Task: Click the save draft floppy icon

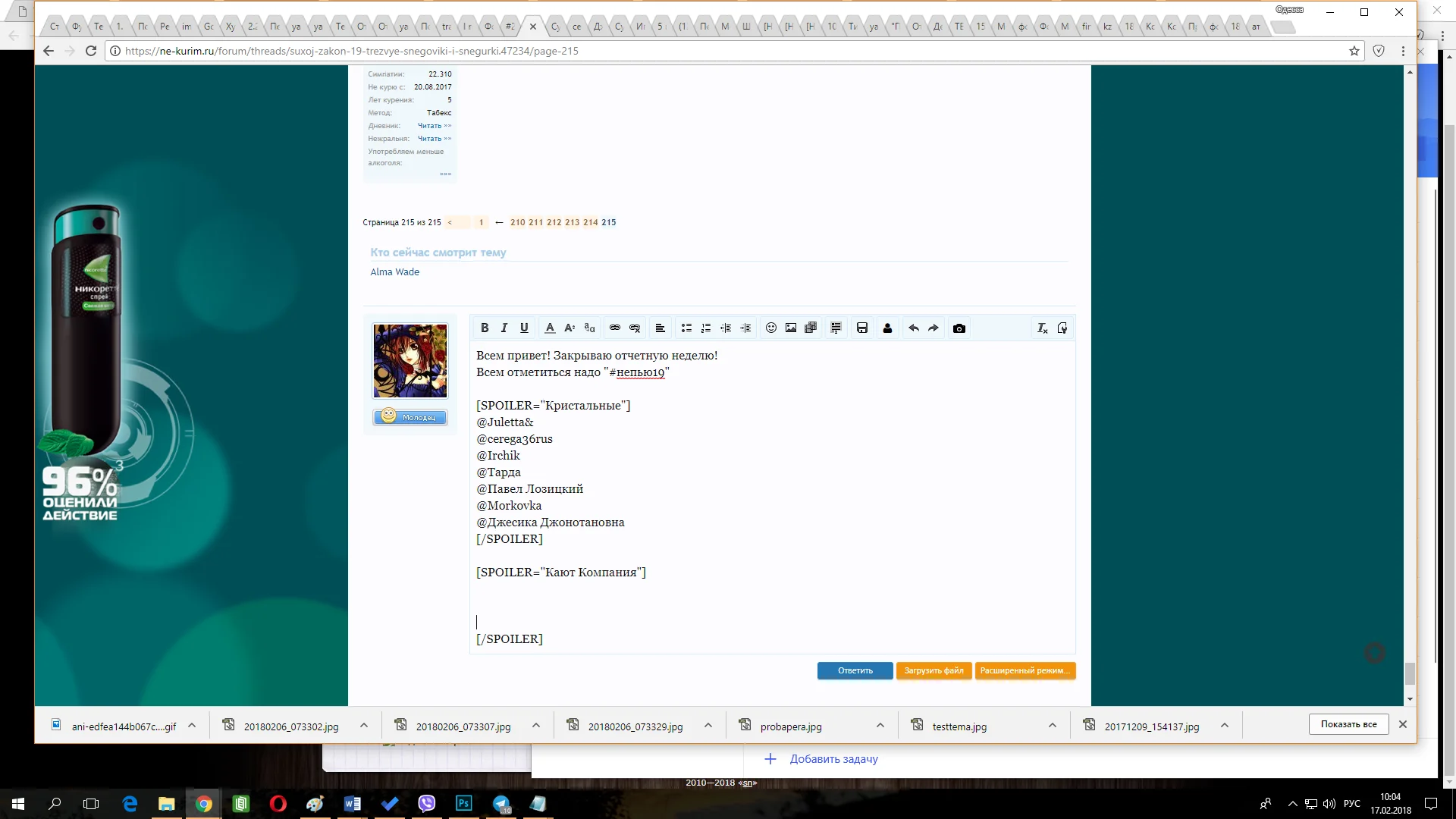Action: (x=862, y=328)
